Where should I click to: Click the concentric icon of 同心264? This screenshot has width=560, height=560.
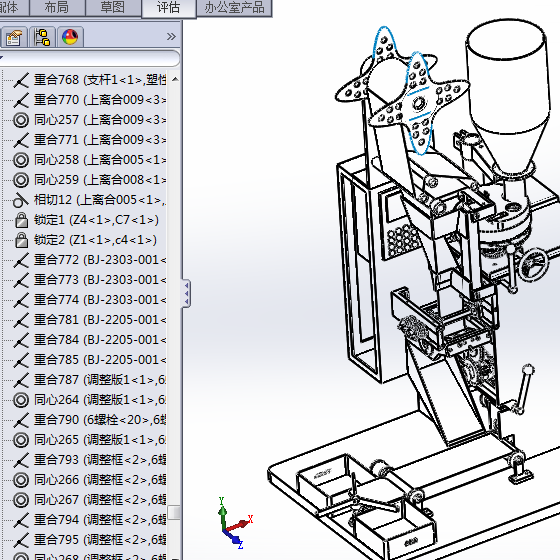tap(21, 400)
